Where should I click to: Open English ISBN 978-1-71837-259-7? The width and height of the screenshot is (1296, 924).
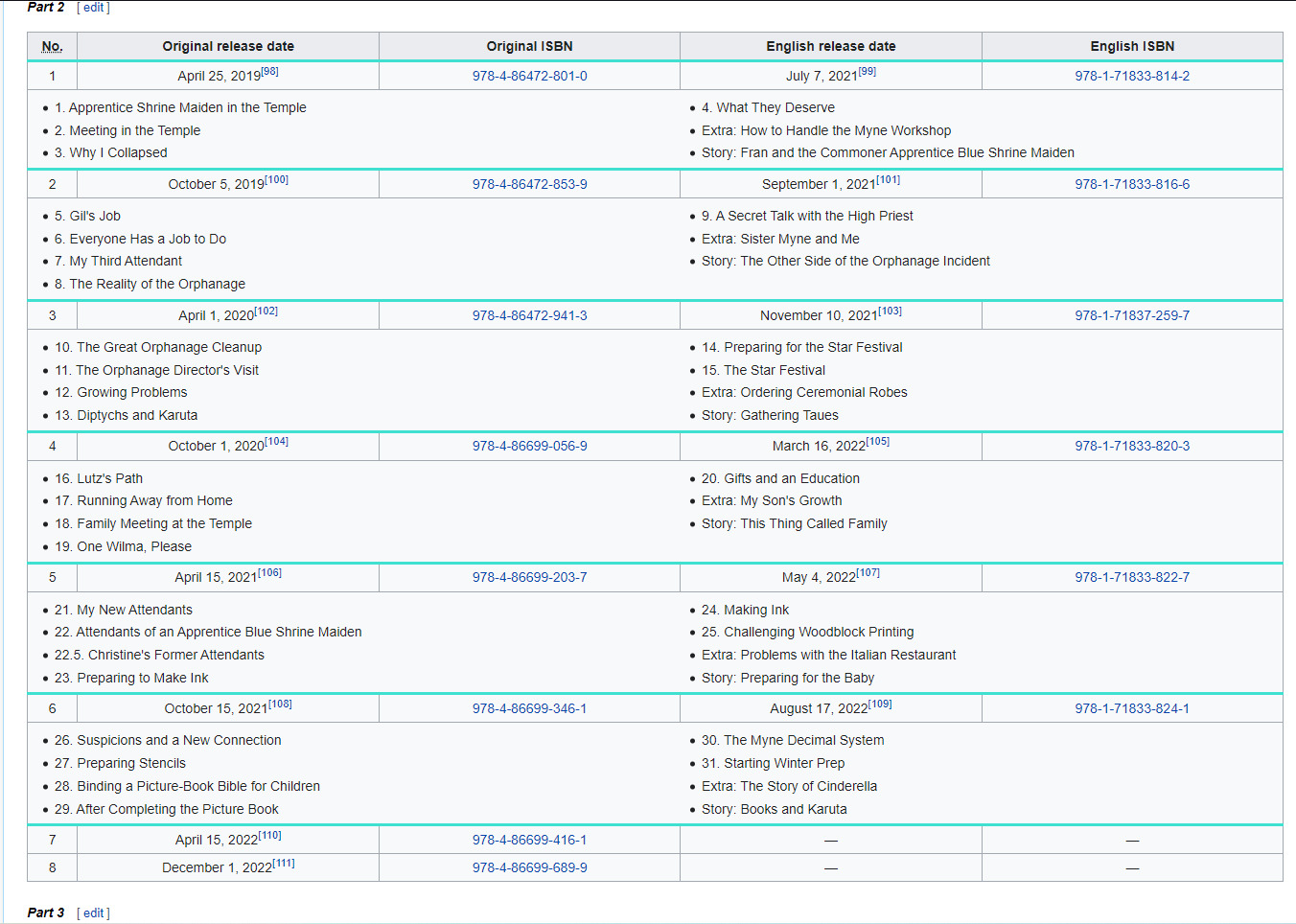(x=1131, y=315)
